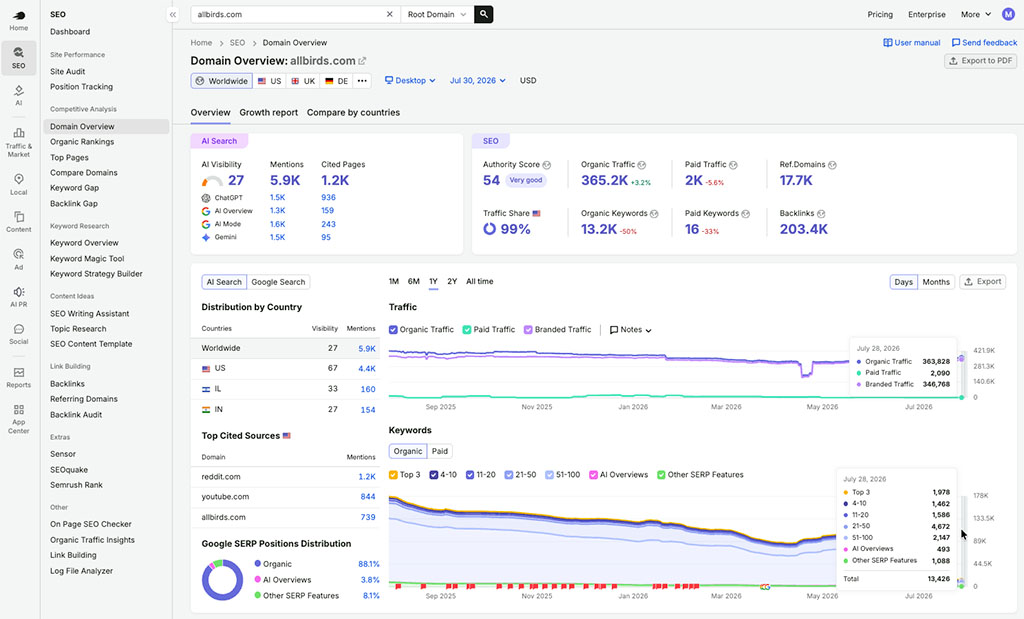The width and height of the screenshot is (1024, 619).
Task: Click the SERP positions donut chart
Action: pyautogui.click(x=222, y=580)
